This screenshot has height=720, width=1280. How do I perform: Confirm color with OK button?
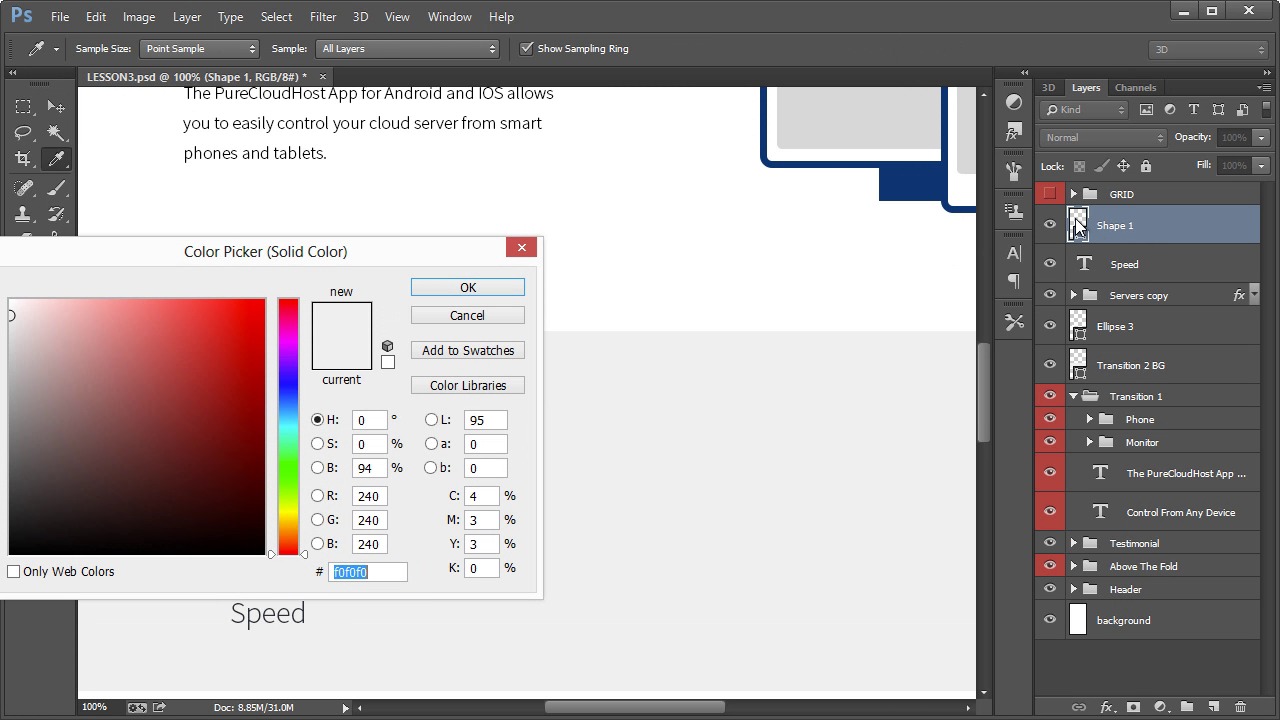point(468,288)
